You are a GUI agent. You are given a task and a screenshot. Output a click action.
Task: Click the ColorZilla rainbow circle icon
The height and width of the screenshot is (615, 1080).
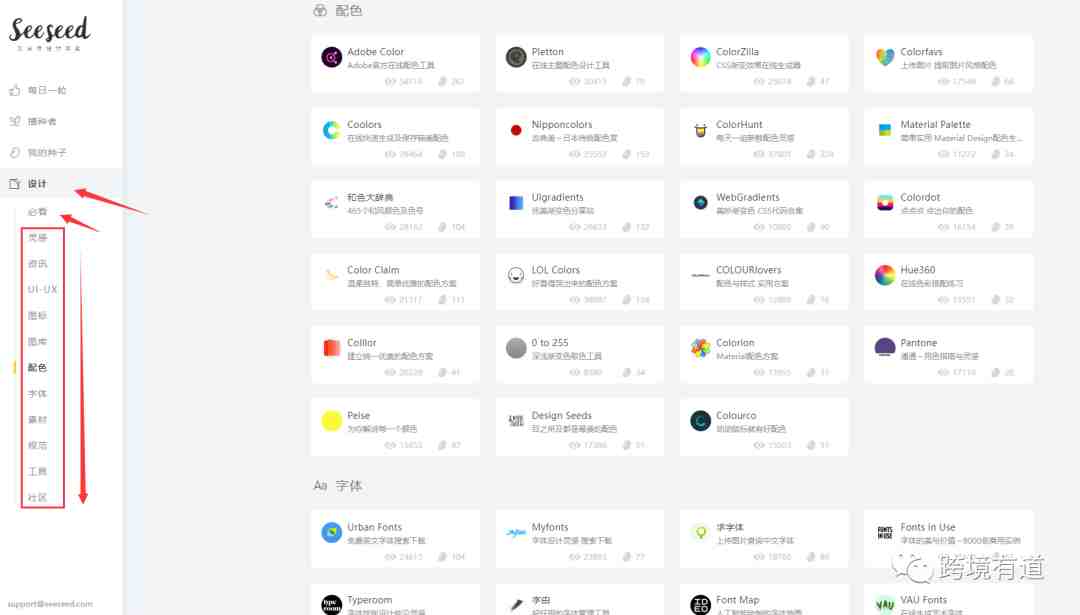(x=700, y=57)
